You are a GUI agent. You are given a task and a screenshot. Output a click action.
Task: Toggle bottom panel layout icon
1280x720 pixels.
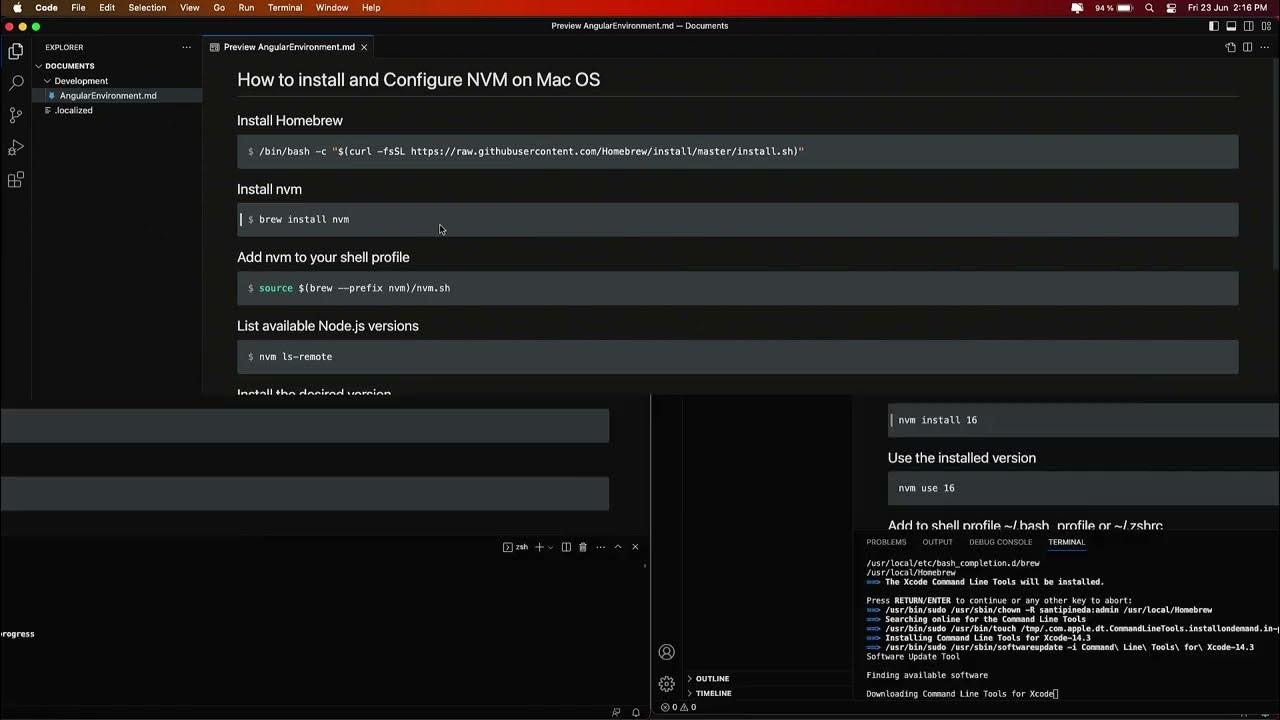tap(1231, 26)
